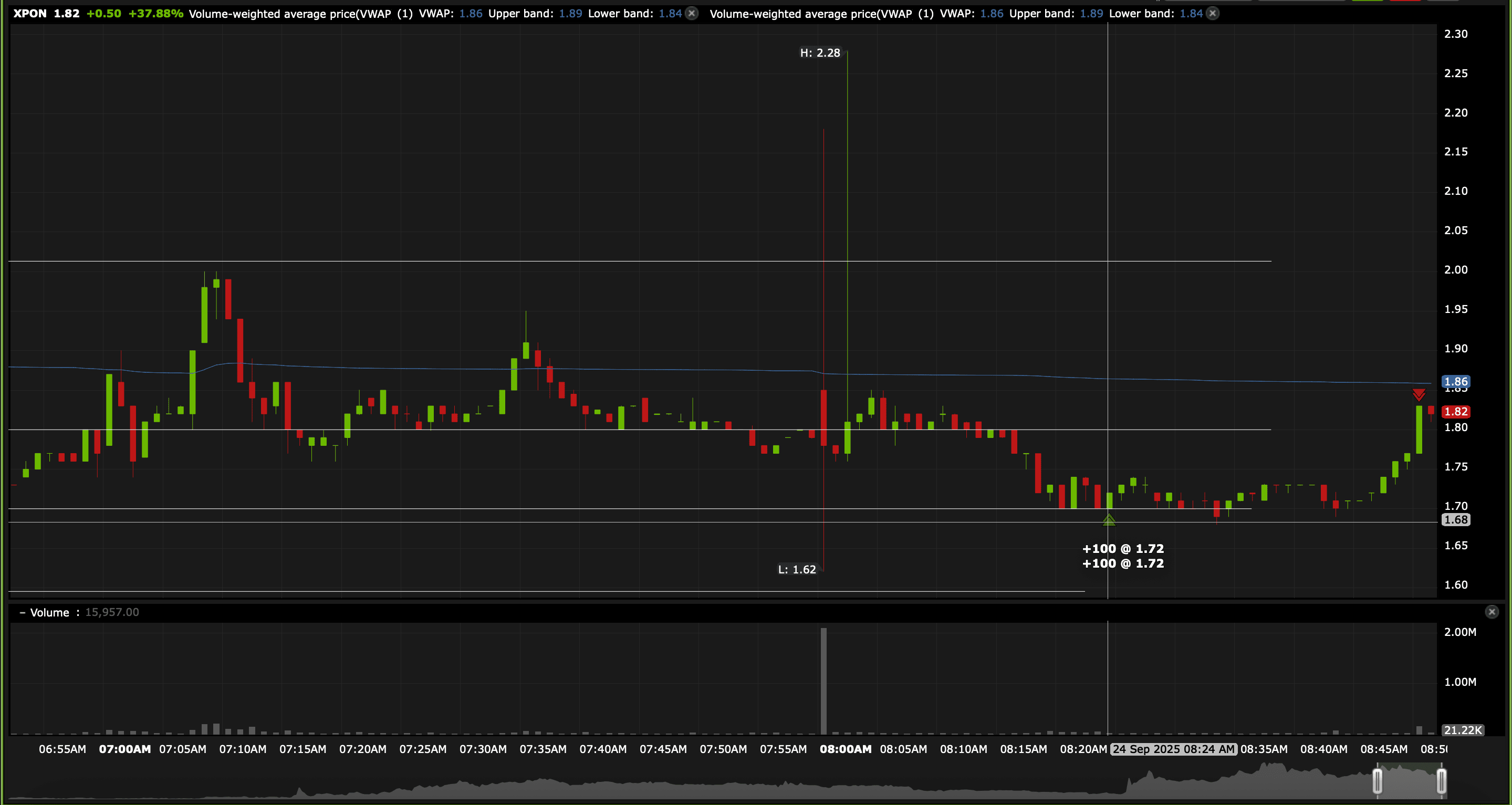Click the 08:00AM time axis label
This screenshot has height=805, width=1512.
coord(845,749)
